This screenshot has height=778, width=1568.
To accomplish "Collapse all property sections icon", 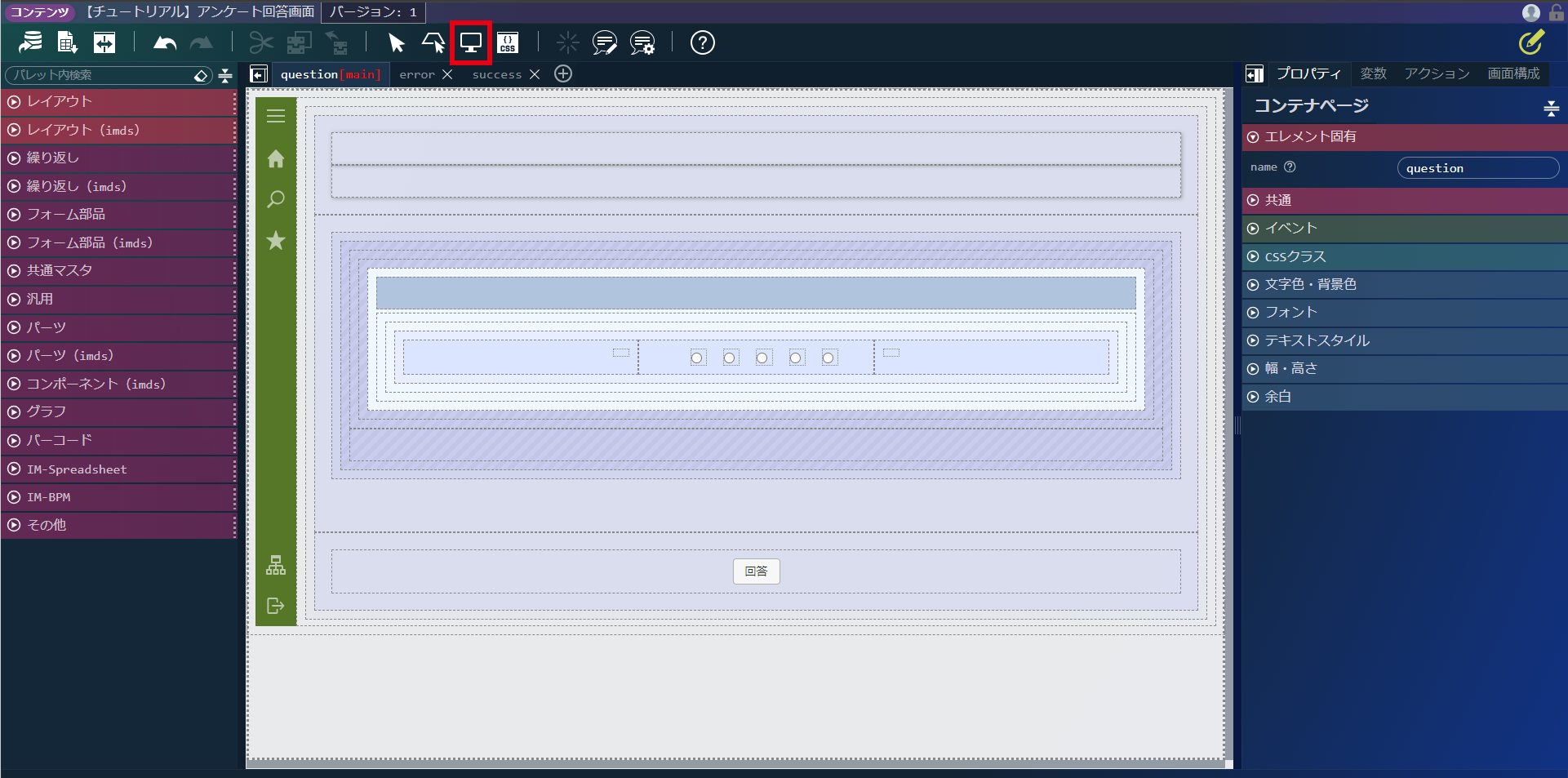I will 1552,108.
